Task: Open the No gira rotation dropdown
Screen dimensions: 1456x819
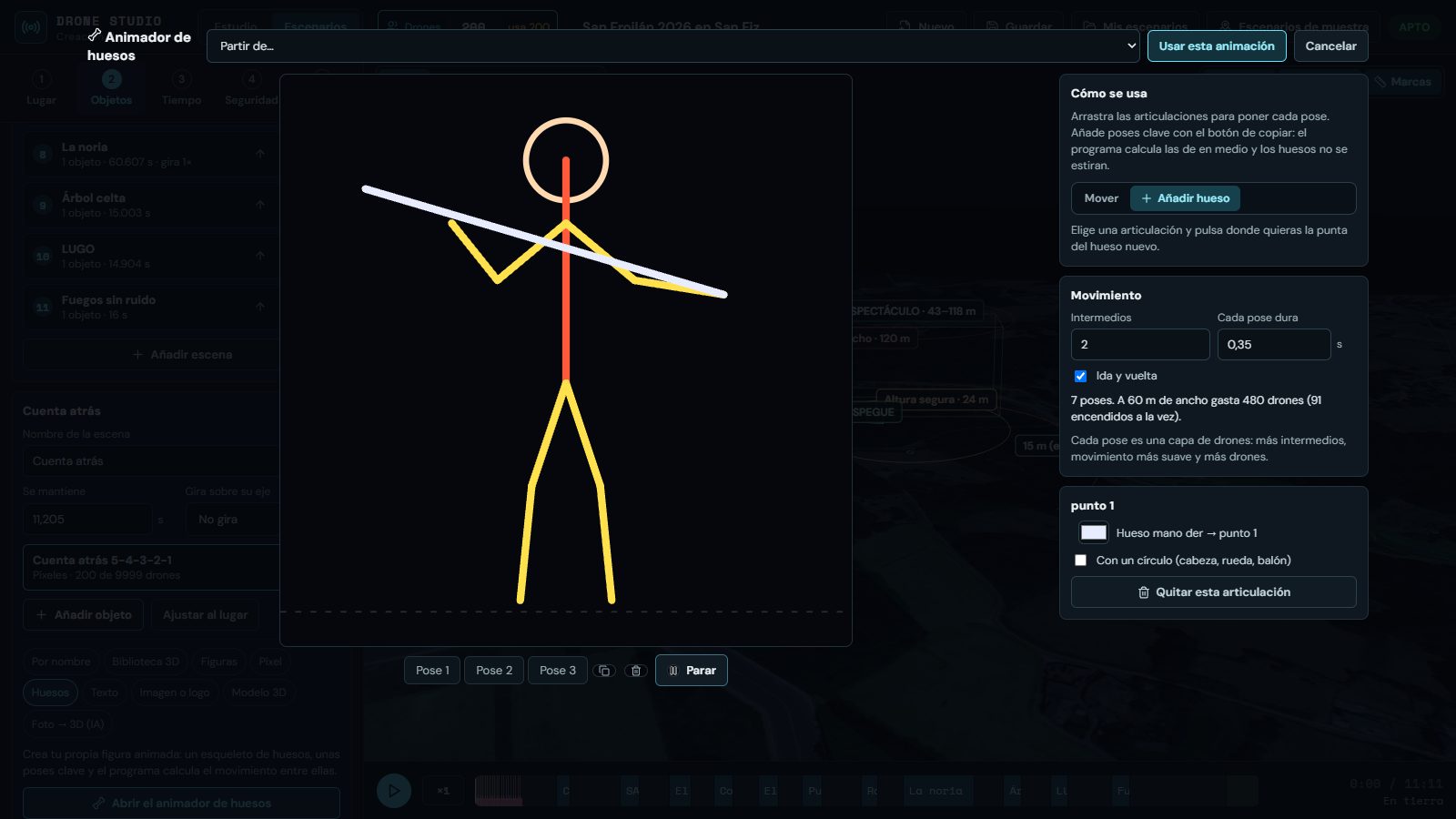Action: pos(233,520)
